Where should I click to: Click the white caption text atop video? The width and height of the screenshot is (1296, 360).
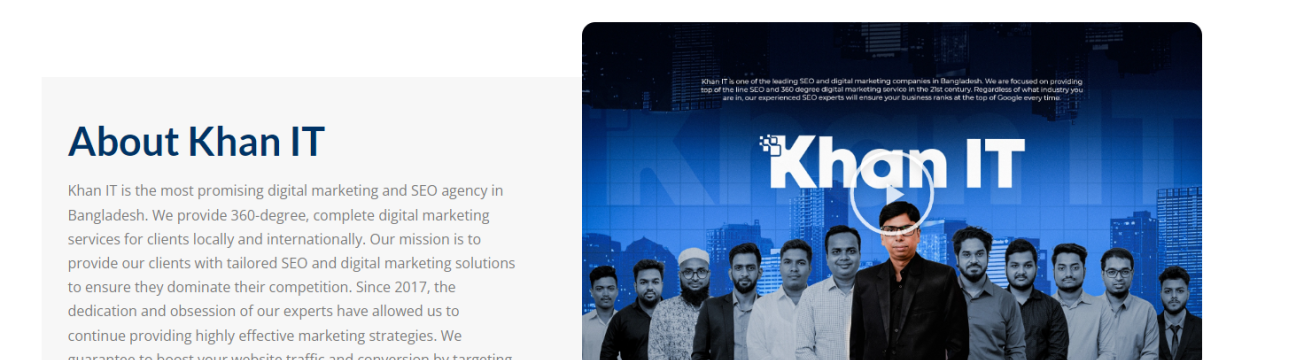click(892, 89)
